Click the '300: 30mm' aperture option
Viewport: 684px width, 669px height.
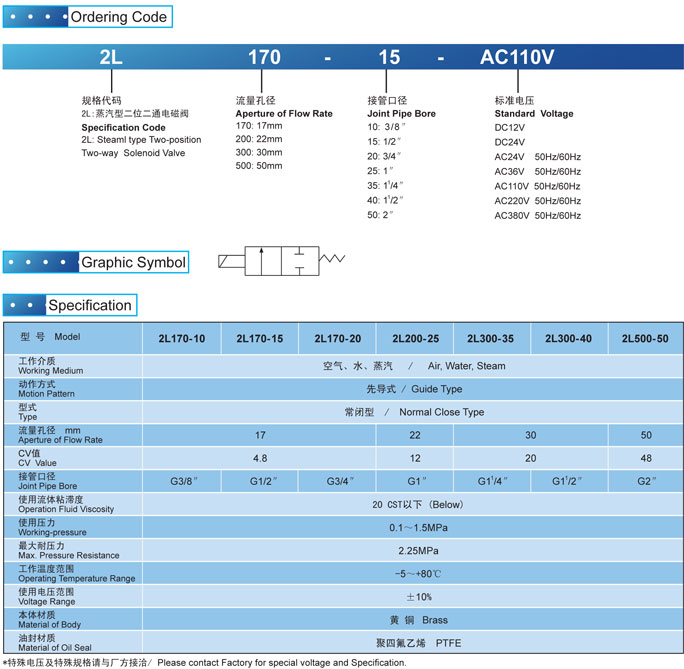click(259, 152)
